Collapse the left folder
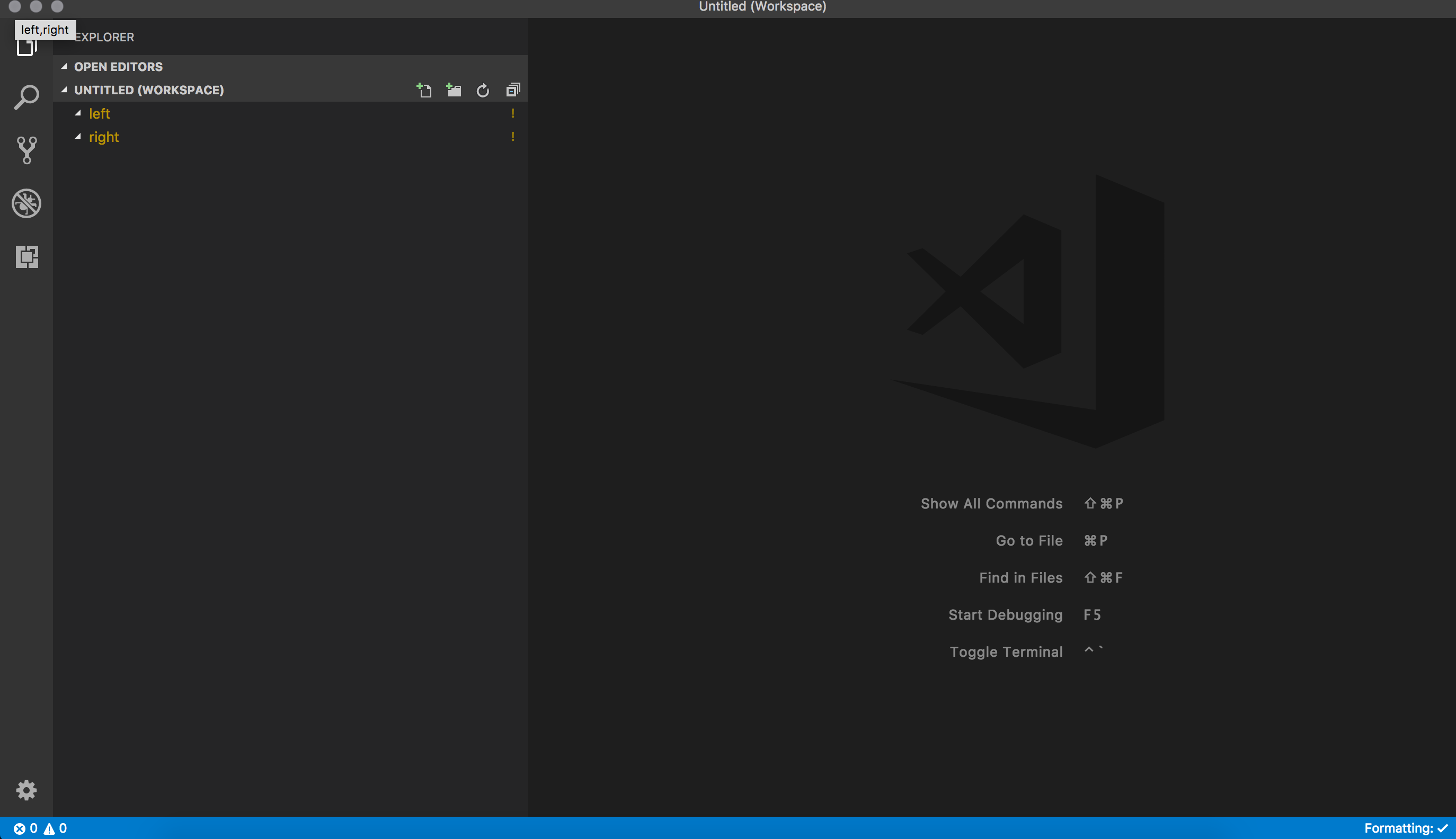The image size is (1456, 839). coord(78,113)
